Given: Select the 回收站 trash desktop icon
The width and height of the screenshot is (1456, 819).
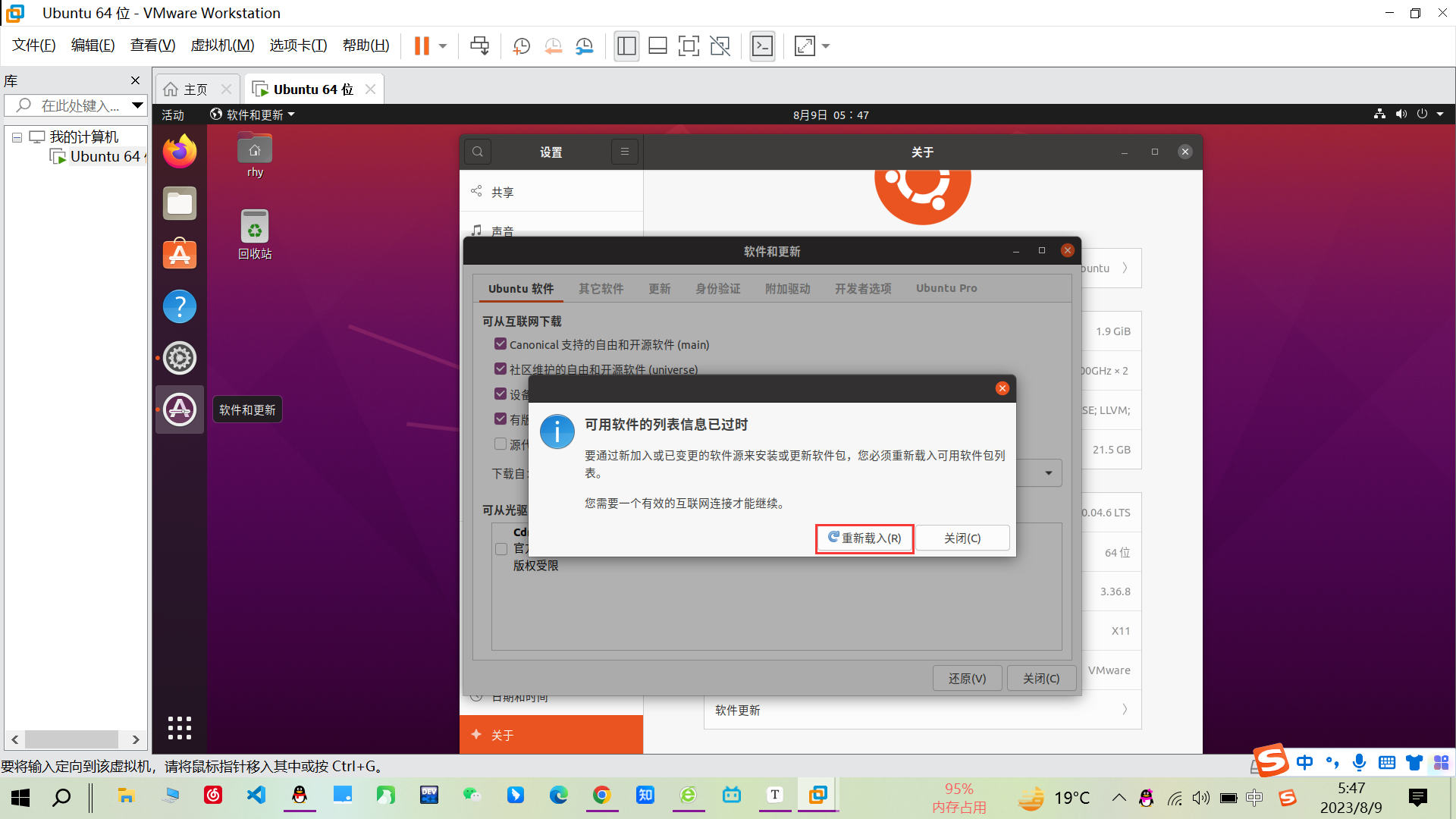Looking at the screenshot, I should (255, 234).
